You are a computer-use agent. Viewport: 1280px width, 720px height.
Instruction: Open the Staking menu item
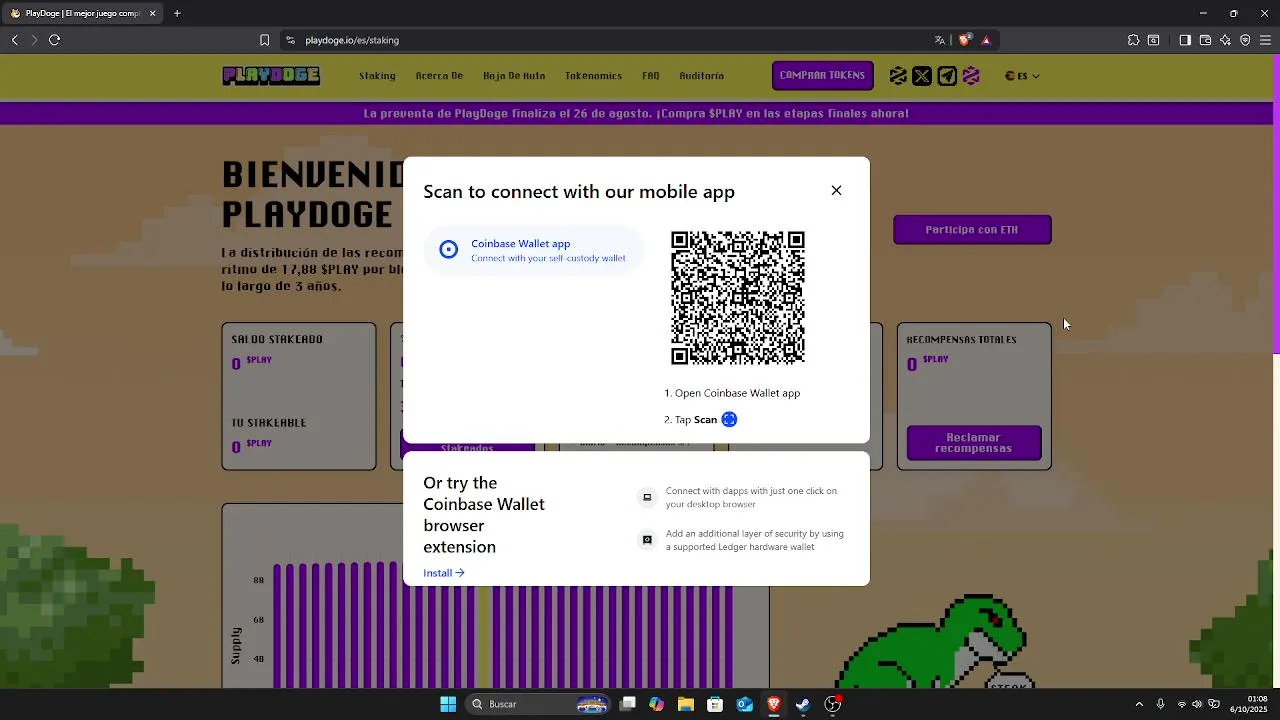click(x=377, y=76)
